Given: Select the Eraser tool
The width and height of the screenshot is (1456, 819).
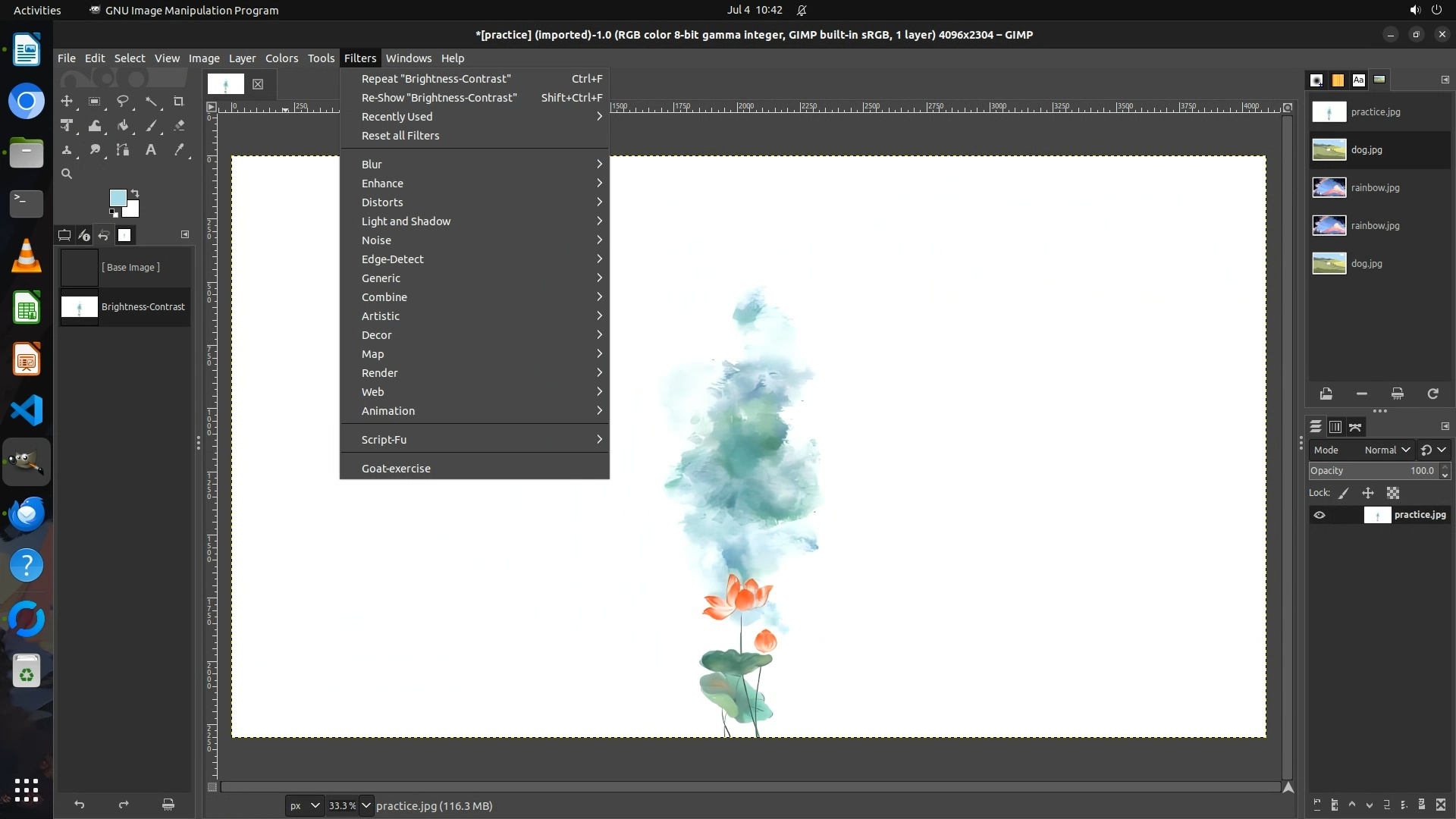Looking at the screenshot, I should pos(179,126).
